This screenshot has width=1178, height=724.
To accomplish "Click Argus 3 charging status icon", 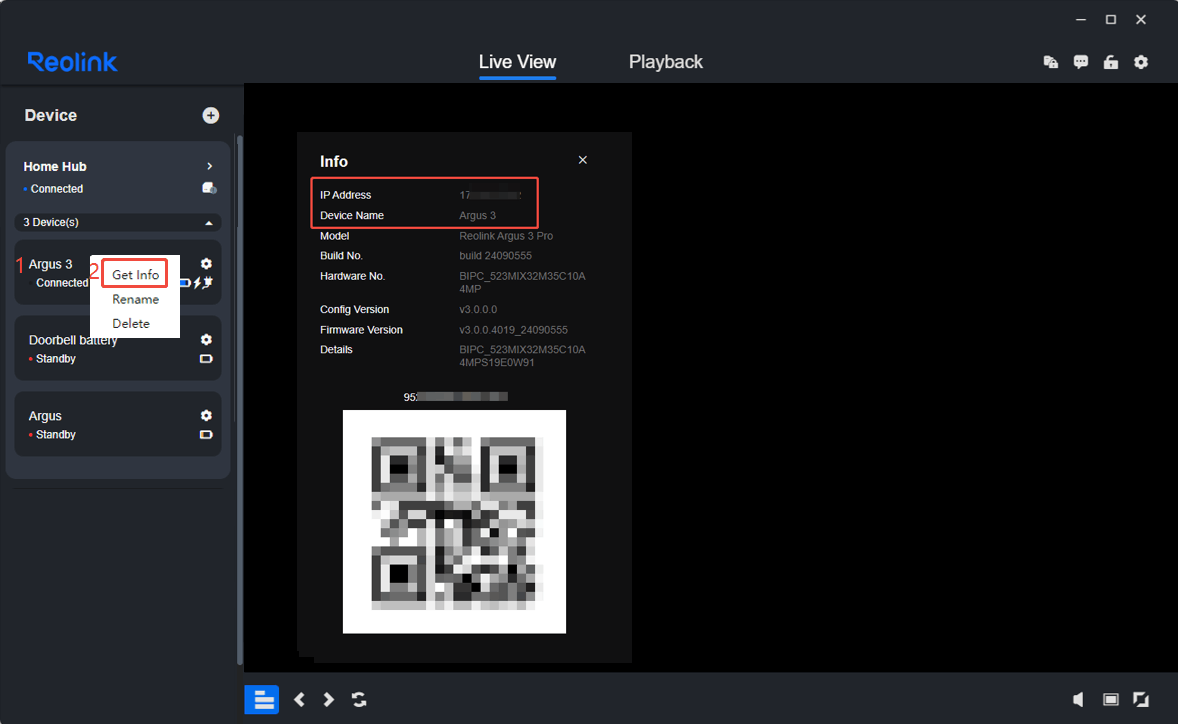I will (203, 282).
